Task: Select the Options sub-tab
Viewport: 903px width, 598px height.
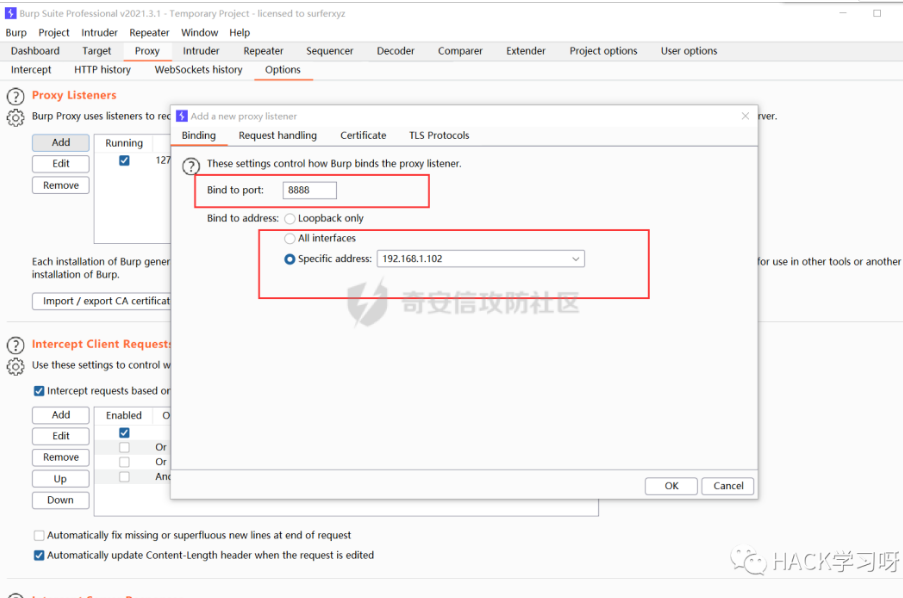Action: click(x=283, y=70)
